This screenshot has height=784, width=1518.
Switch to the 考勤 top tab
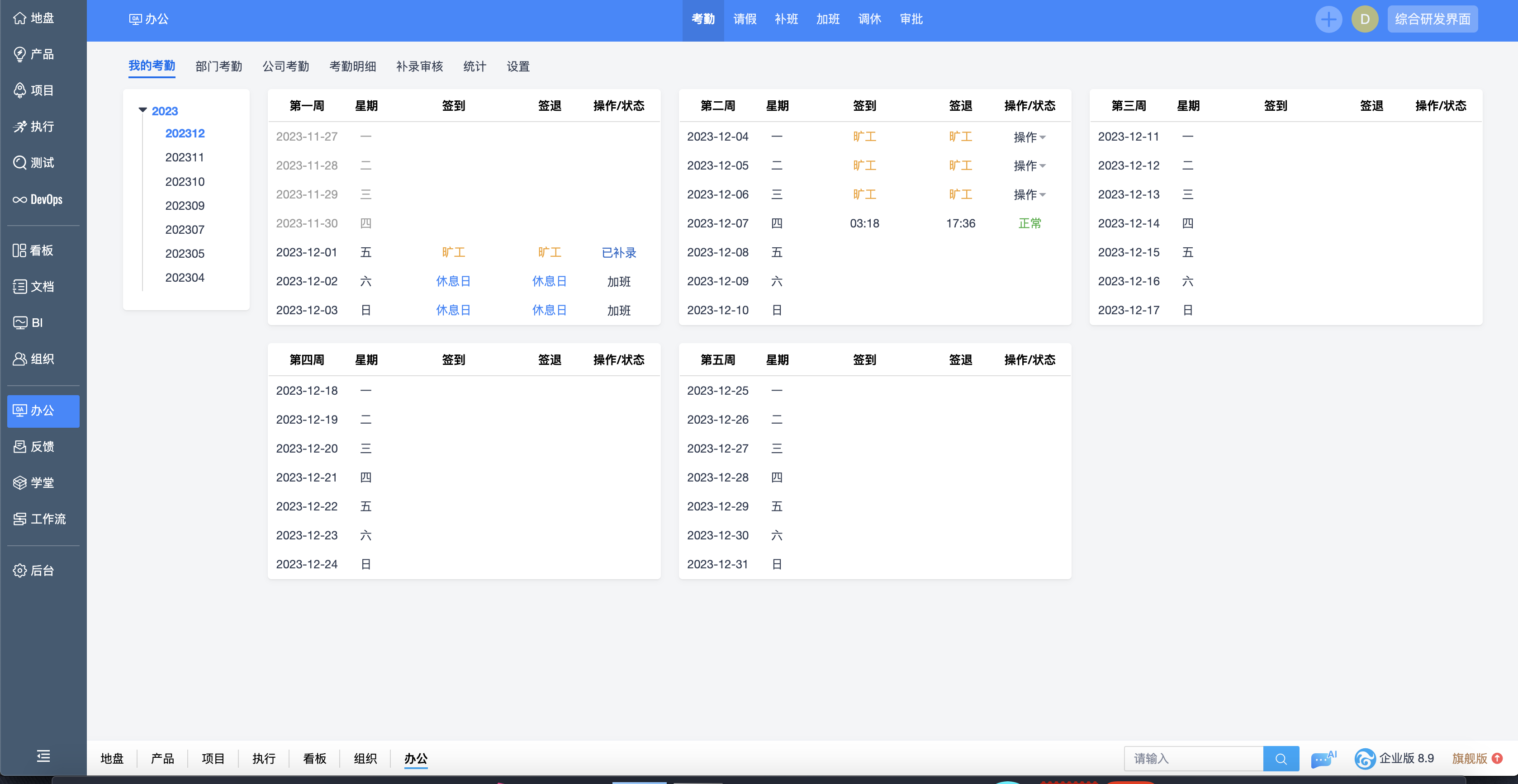702,19
